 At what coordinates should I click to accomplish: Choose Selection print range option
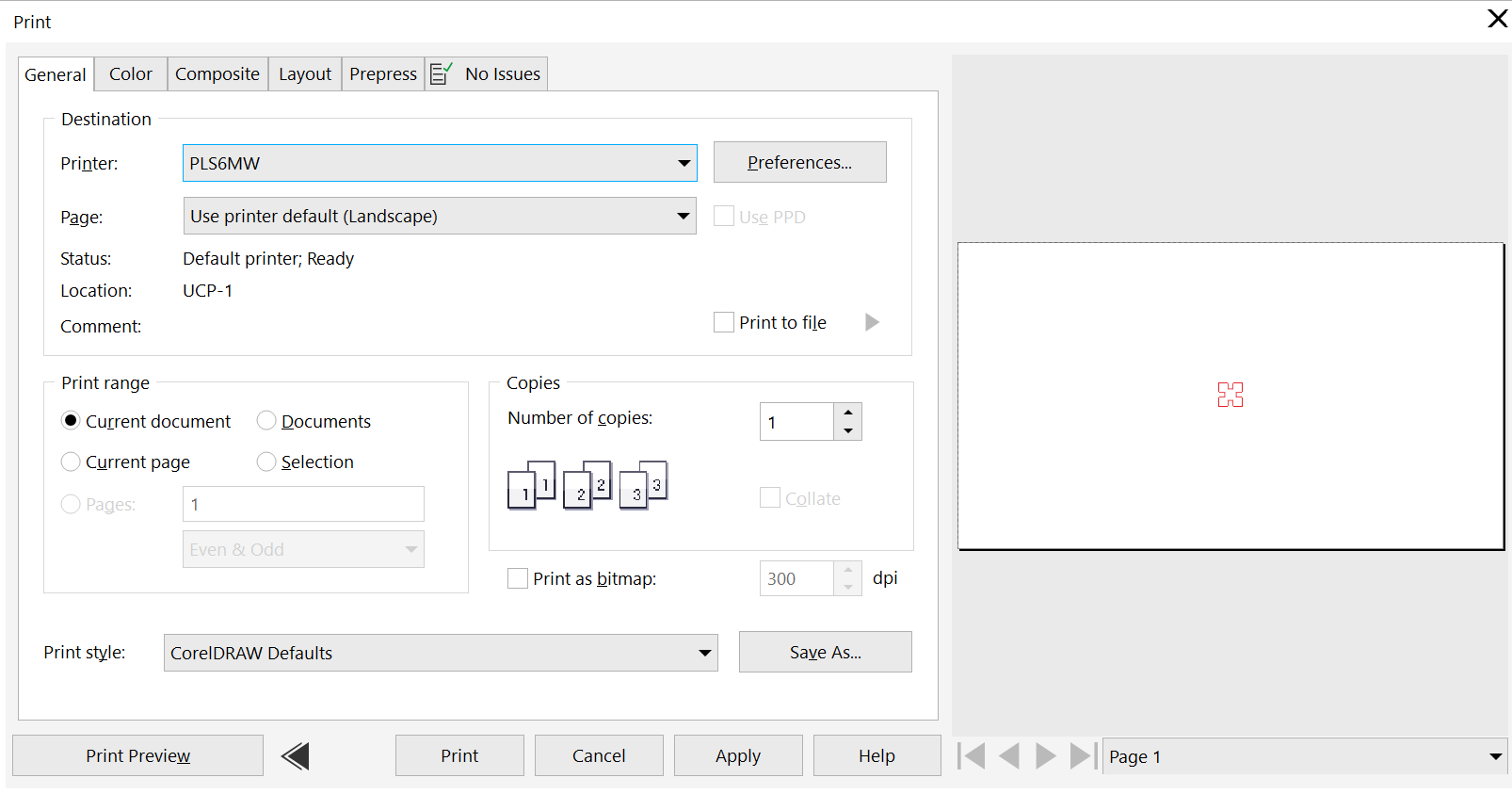pyautogui.click(x=266, y=462)
